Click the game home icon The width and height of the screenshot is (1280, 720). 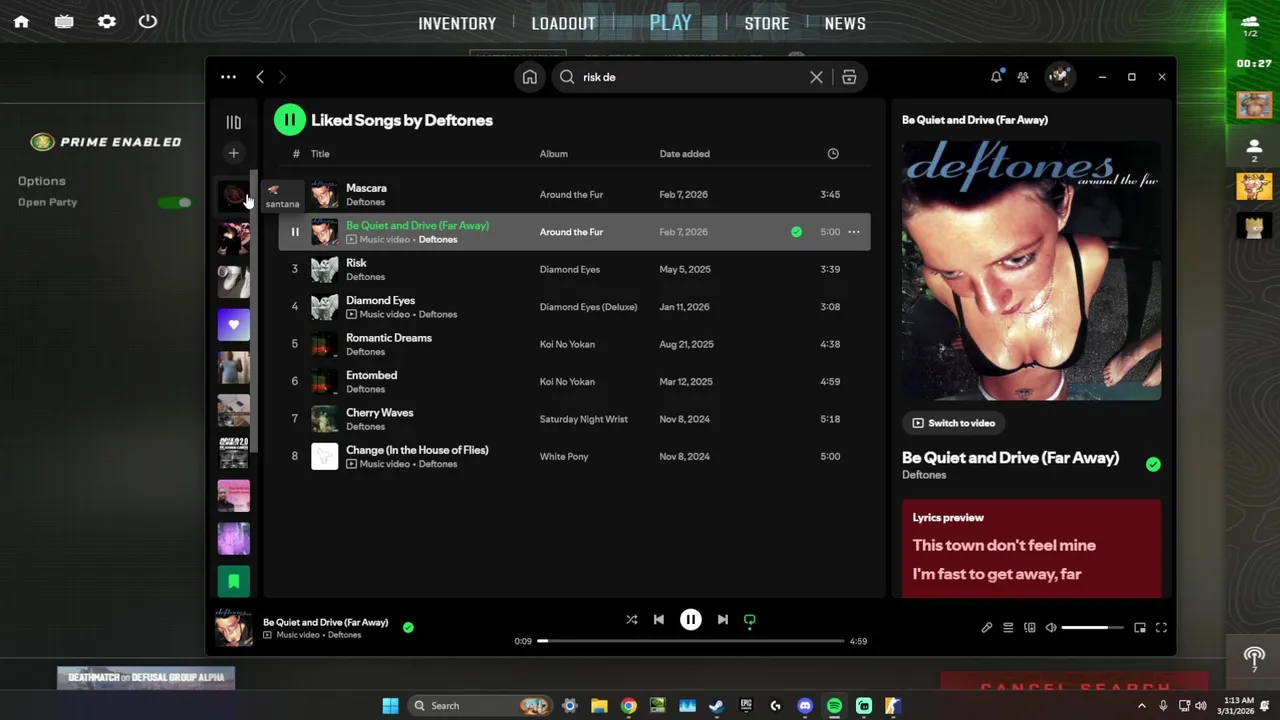(21, 21)
